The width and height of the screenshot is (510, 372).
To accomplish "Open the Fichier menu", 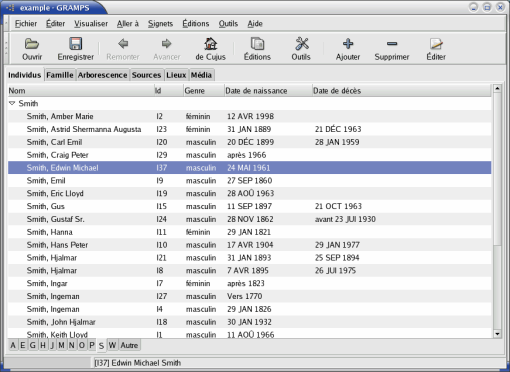I will (x=26, y=24).
